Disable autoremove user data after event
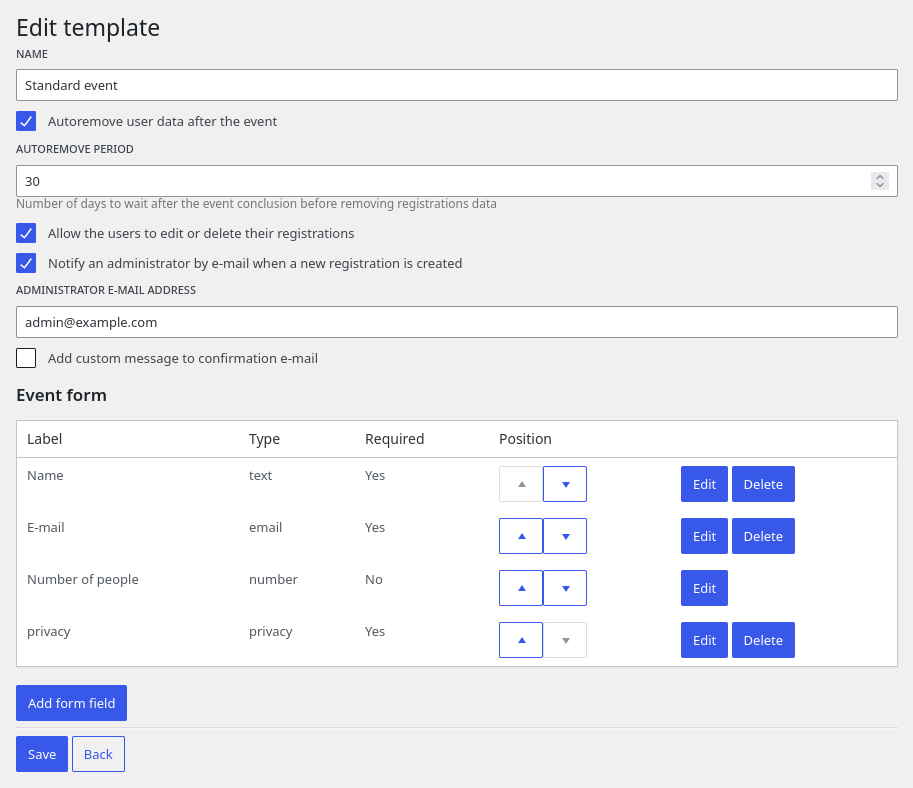Image resolution: width=913 pixels, height=788 pixels. coord(26,122)
